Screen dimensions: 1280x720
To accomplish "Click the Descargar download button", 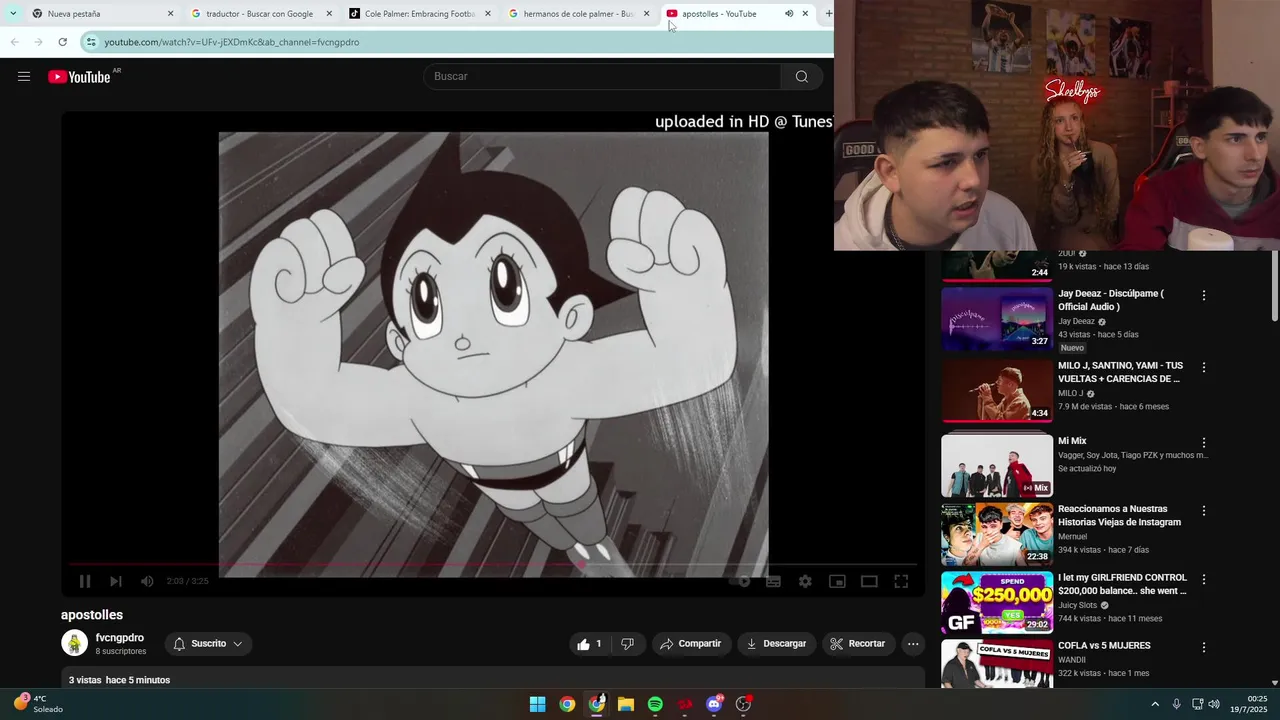I will [x=777, y=644].
